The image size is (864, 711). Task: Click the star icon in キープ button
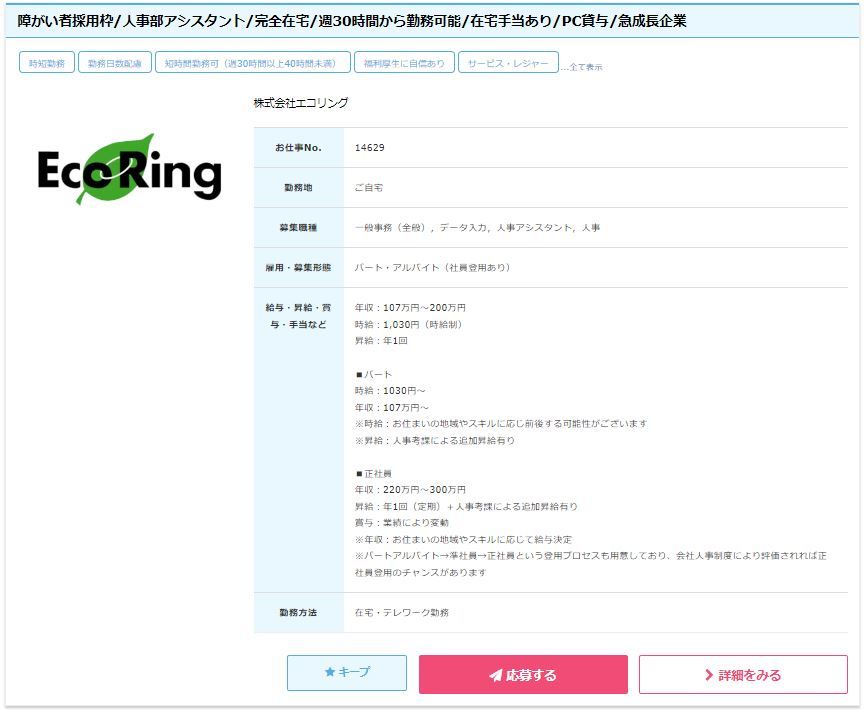pyautogui.click(x=330, y=672)
